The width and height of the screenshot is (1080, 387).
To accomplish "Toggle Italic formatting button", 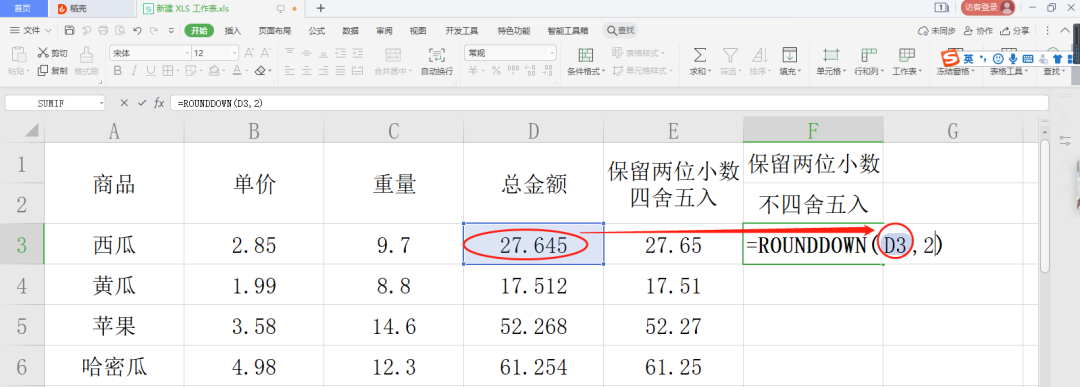I will point(134,70).
